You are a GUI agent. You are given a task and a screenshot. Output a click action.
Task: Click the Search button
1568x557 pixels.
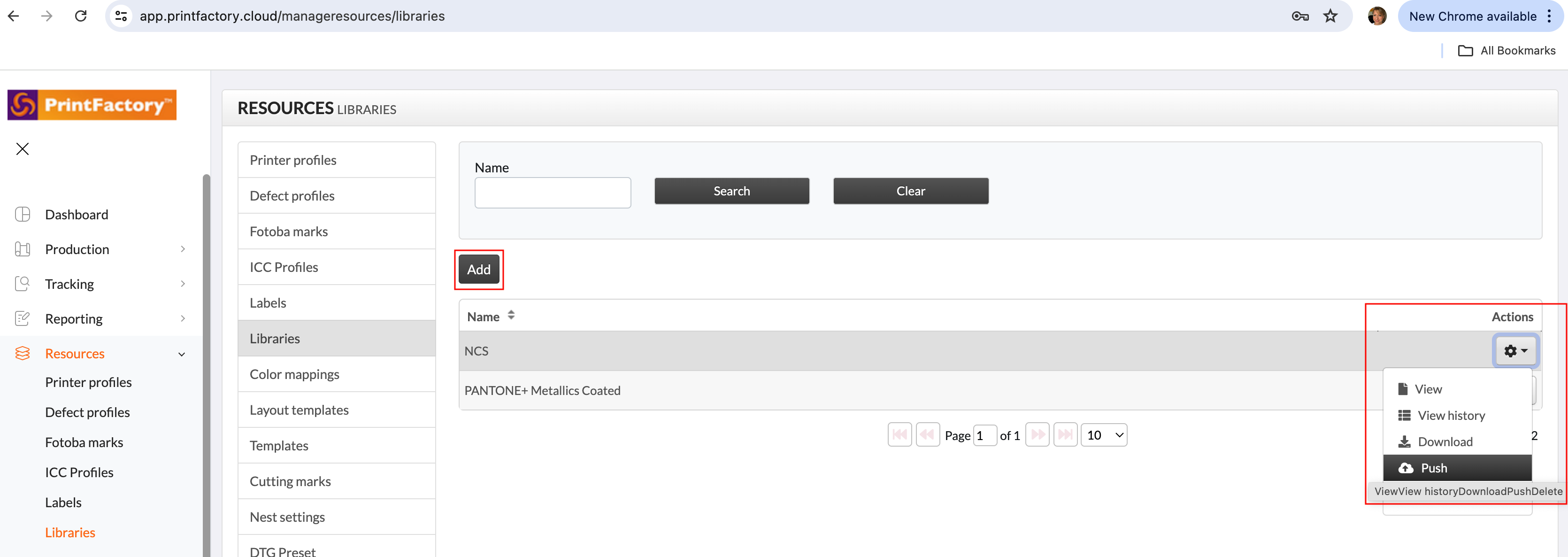[731, 191]
